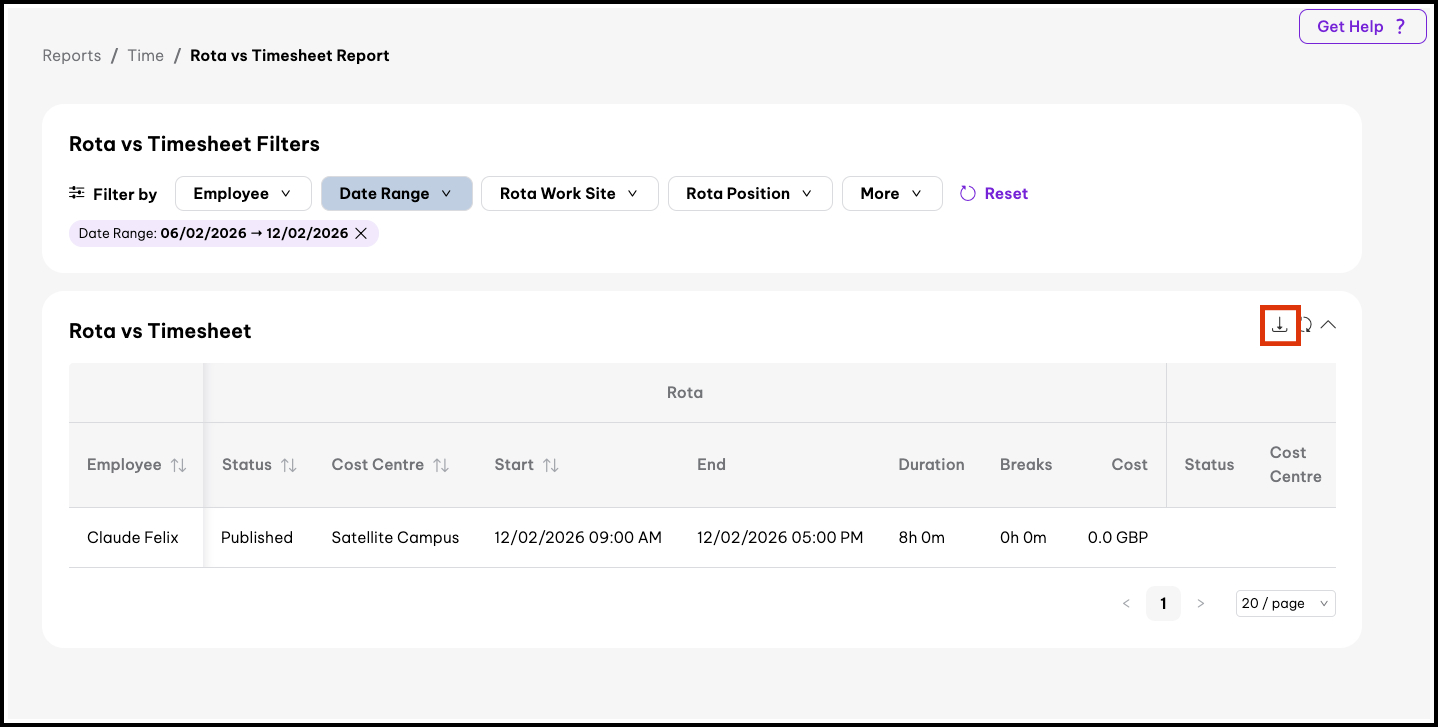The height and width of the screenshot is (727, 1438).
Task: Click the Reset filters link
Action: [994, 194]
